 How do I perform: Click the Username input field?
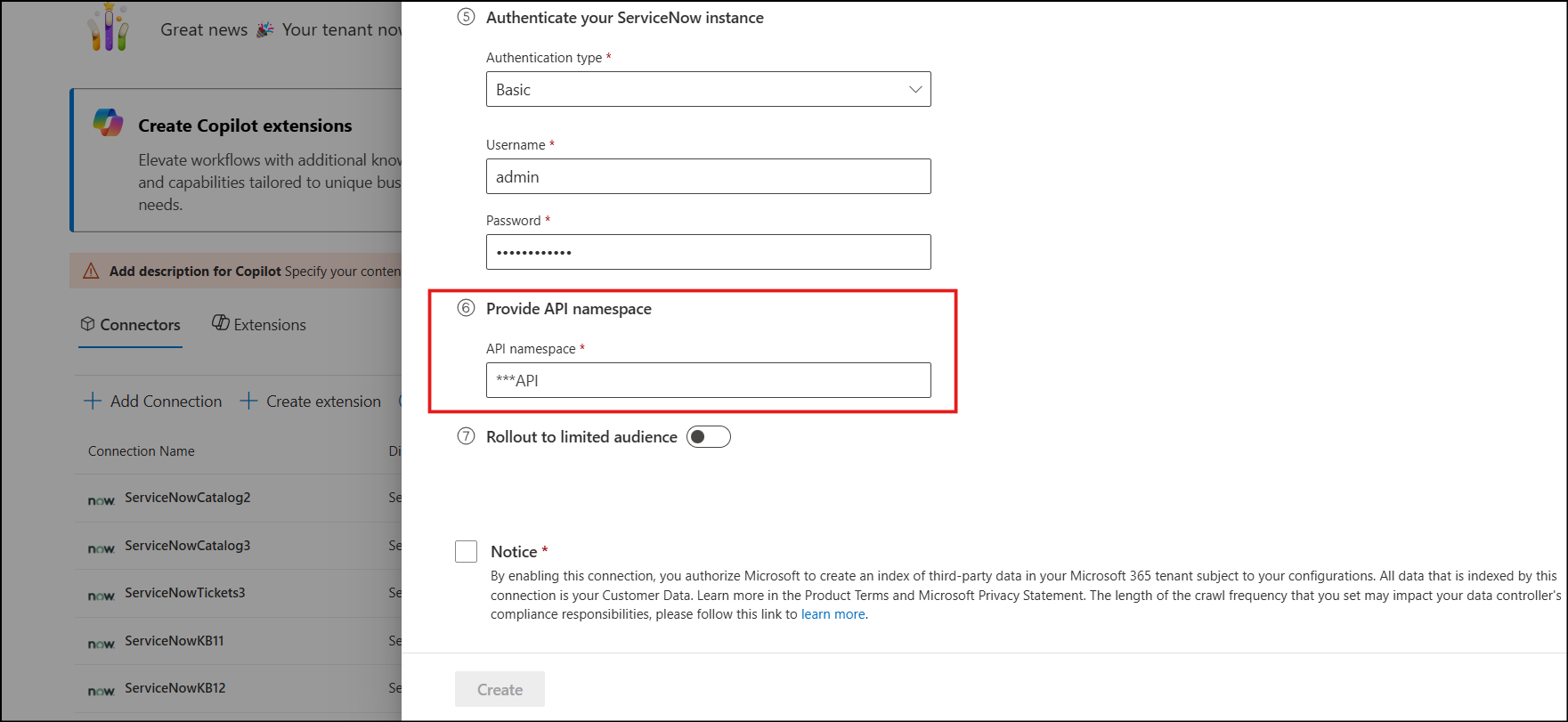[708, 176]
